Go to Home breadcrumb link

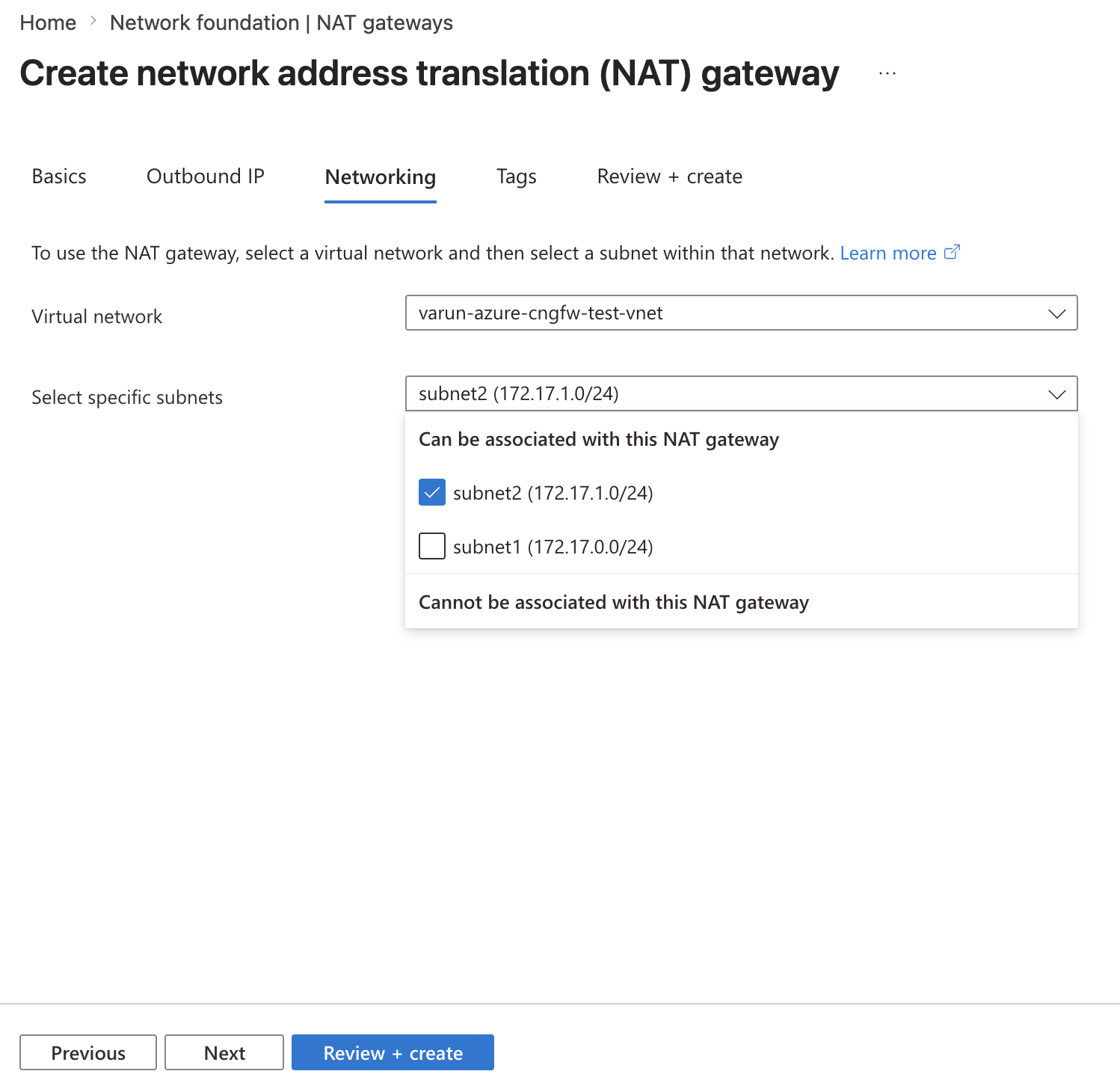(x=48, y=22)
